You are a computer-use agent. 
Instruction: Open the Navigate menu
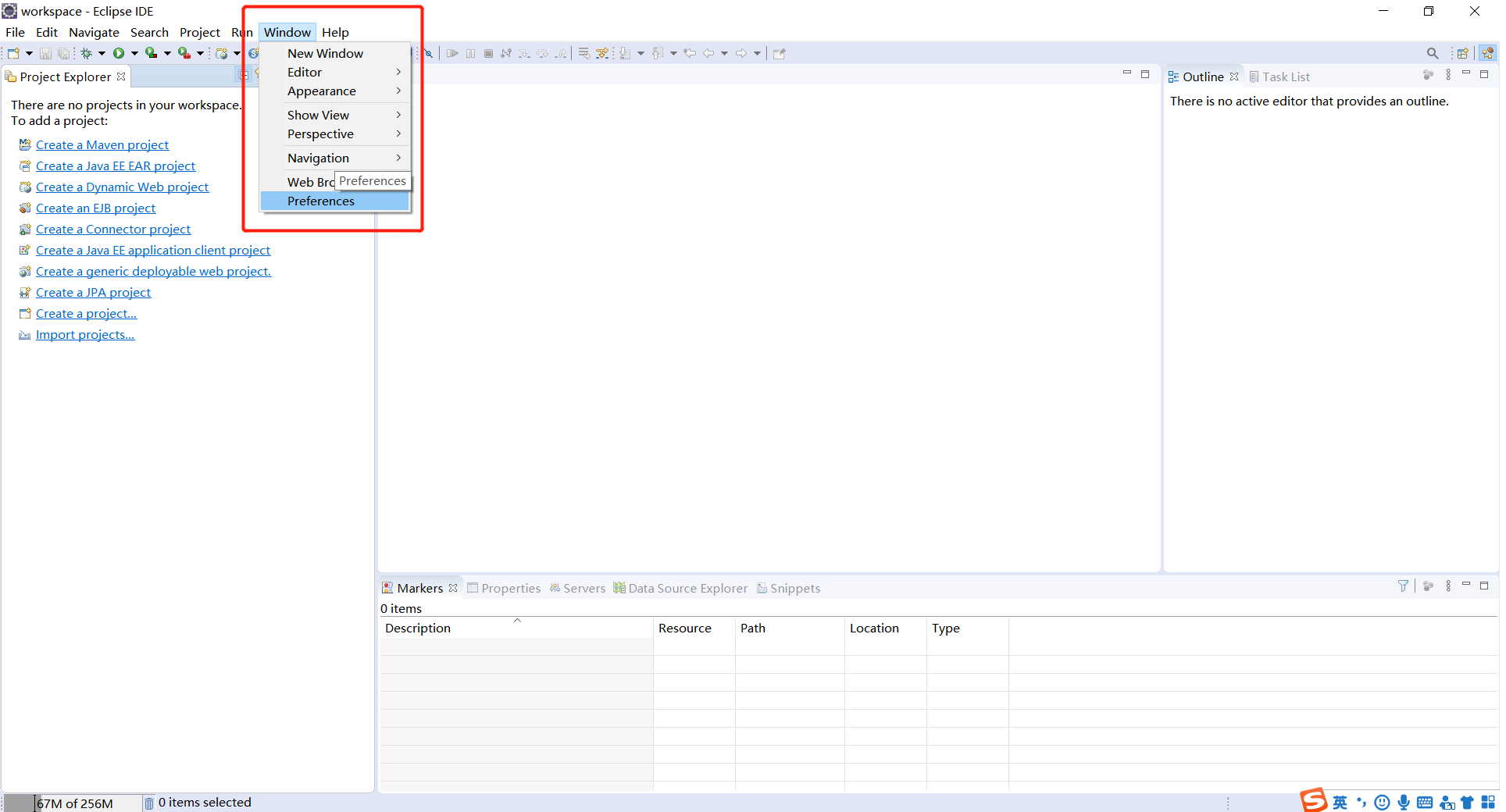point(94,32)
